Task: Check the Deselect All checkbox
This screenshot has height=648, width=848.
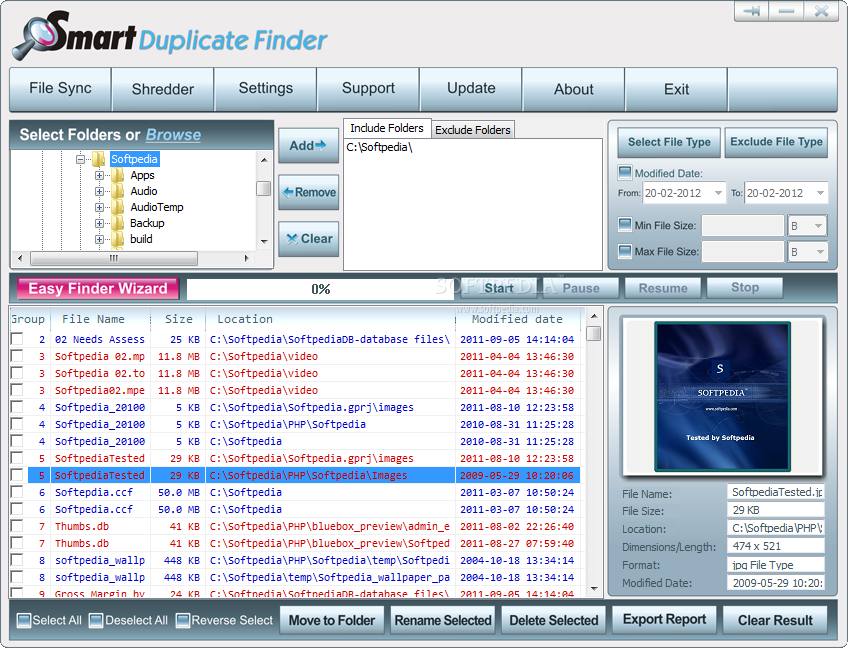Action: click(96, 620)
